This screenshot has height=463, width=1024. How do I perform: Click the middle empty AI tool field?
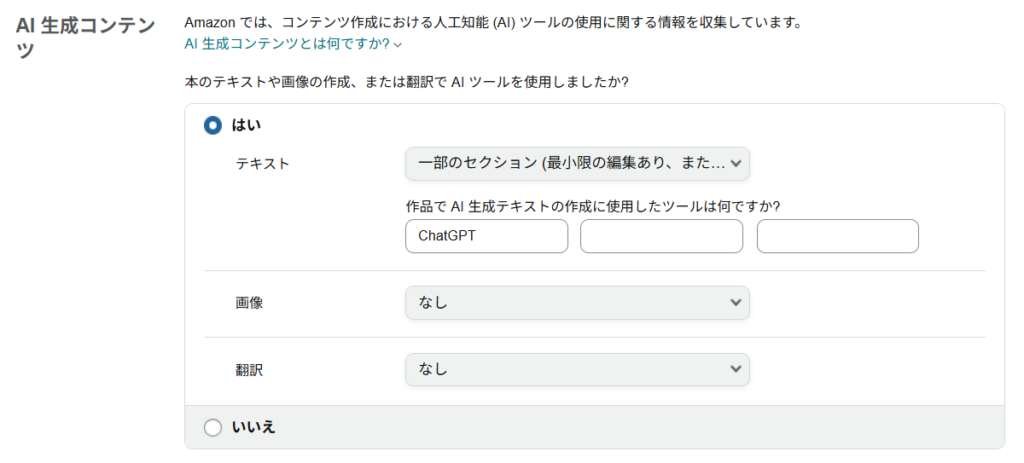coord(661,237)
